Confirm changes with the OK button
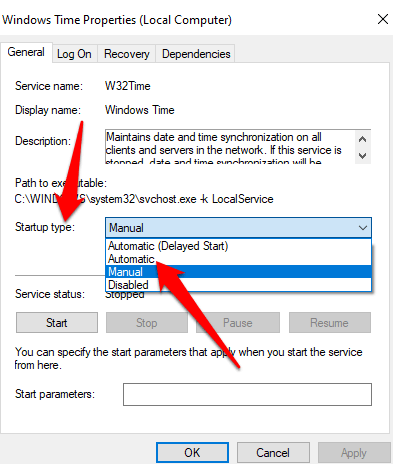Screen dimensions: 395x464 point(192,453)
